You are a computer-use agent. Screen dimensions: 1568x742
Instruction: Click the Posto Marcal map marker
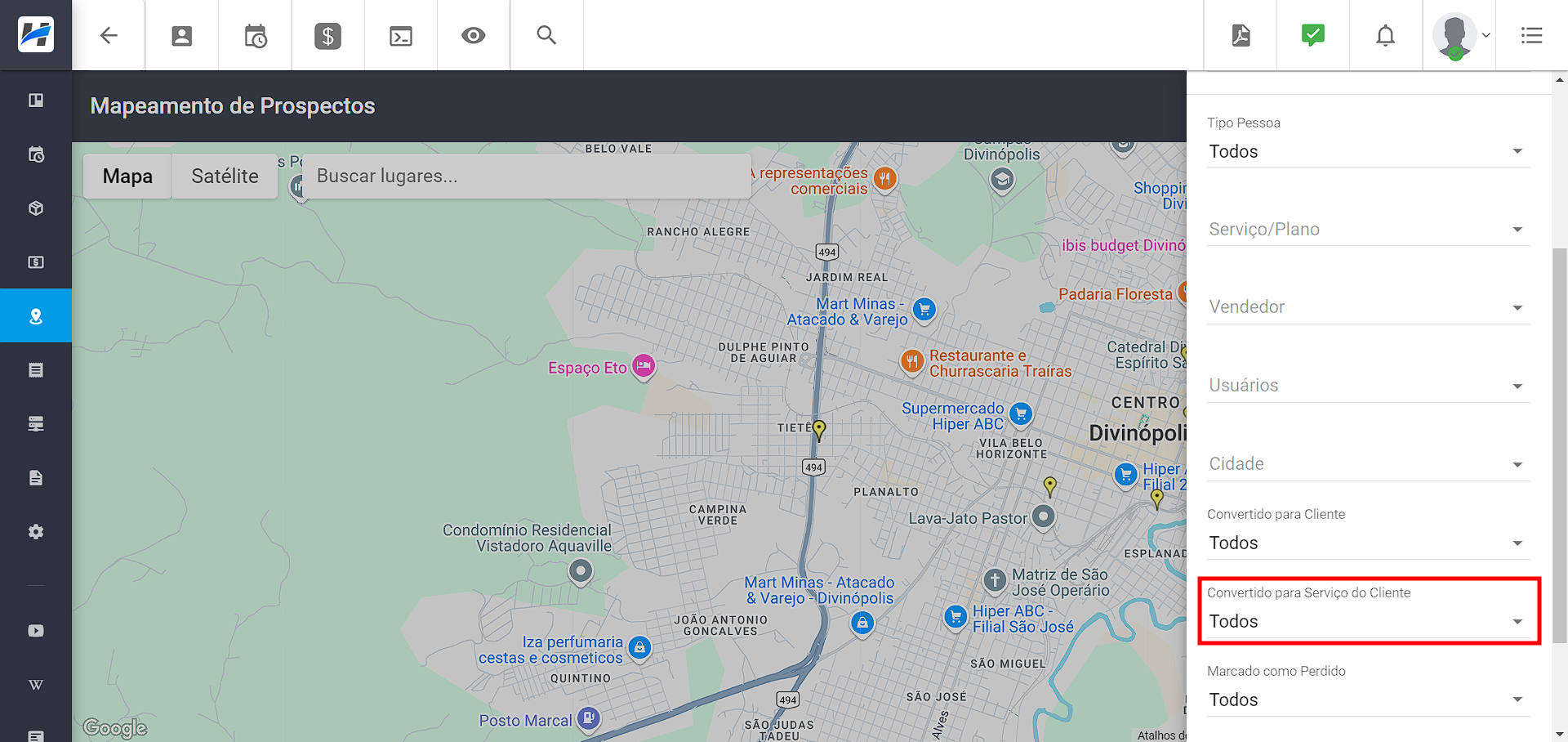[588, 719]
